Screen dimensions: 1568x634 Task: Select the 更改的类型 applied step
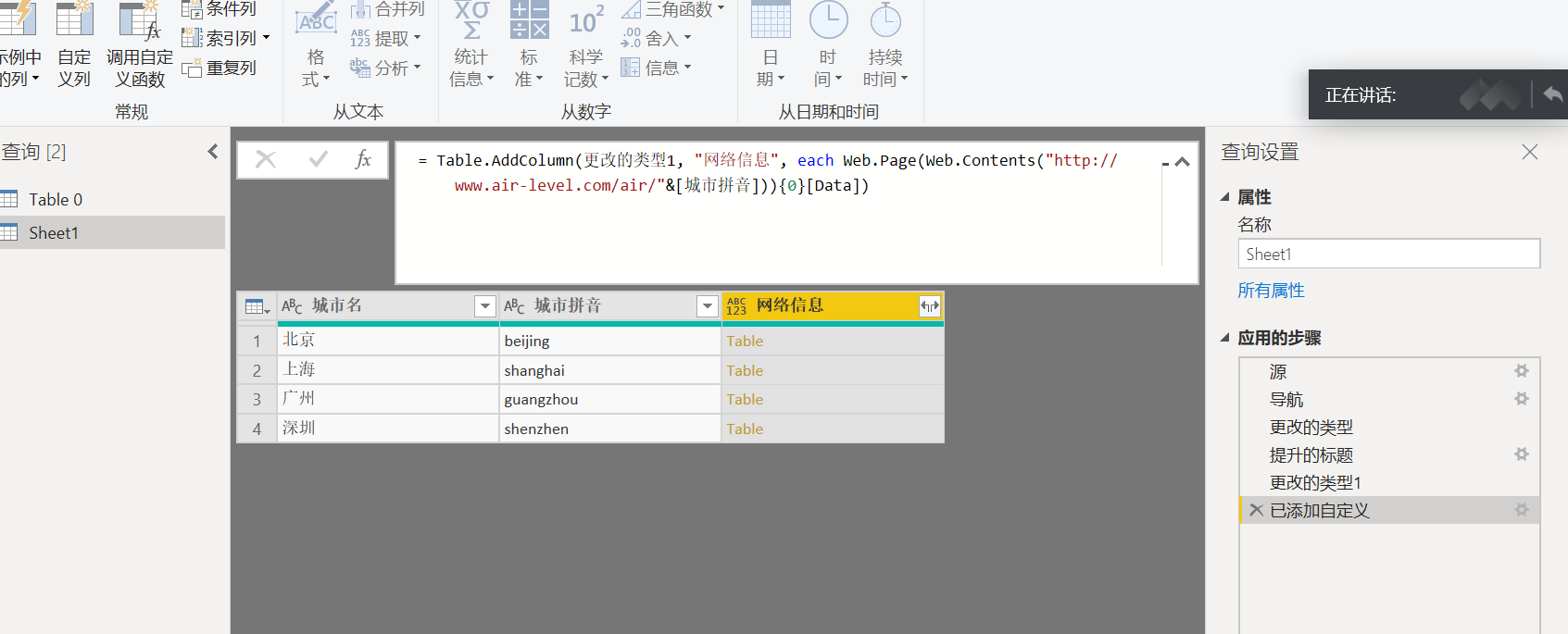1389,427
